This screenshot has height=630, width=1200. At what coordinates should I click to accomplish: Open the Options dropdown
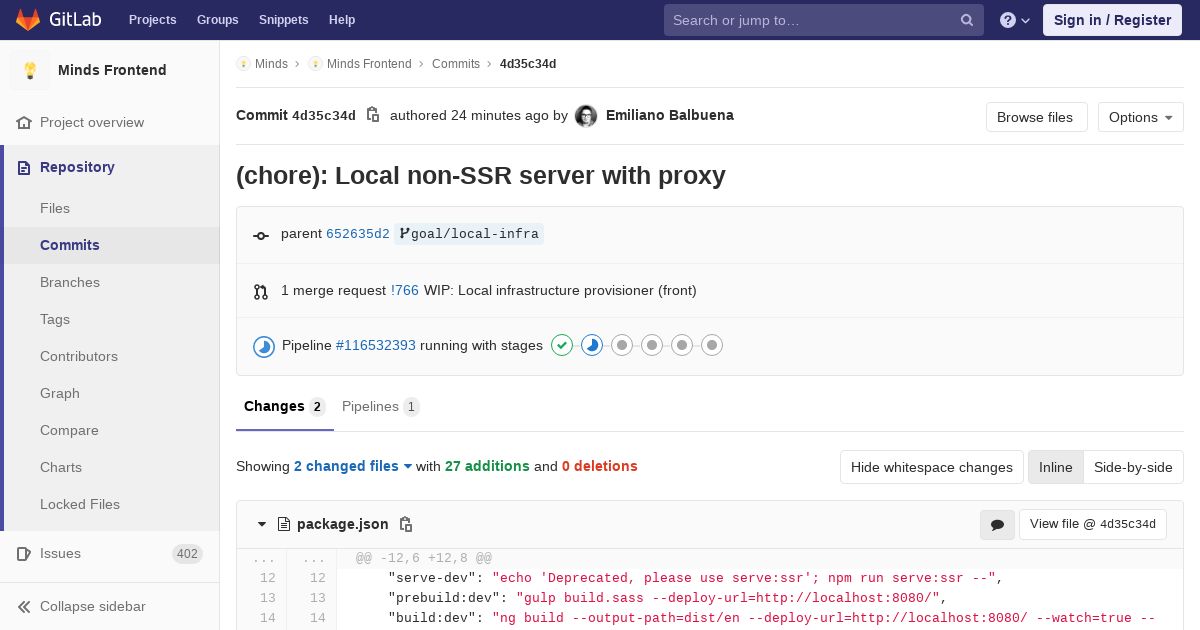[1140, 117]
